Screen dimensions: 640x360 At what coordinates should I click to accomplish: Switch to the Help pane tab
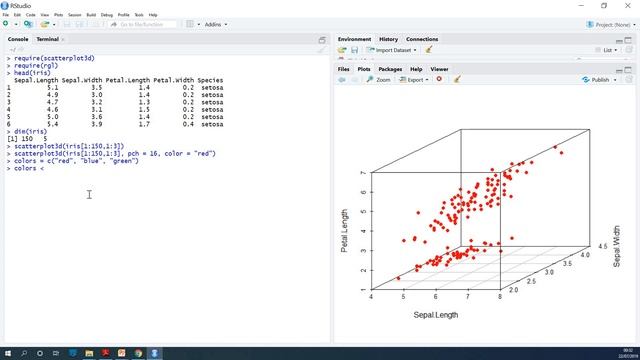click(x=416, y=69)
